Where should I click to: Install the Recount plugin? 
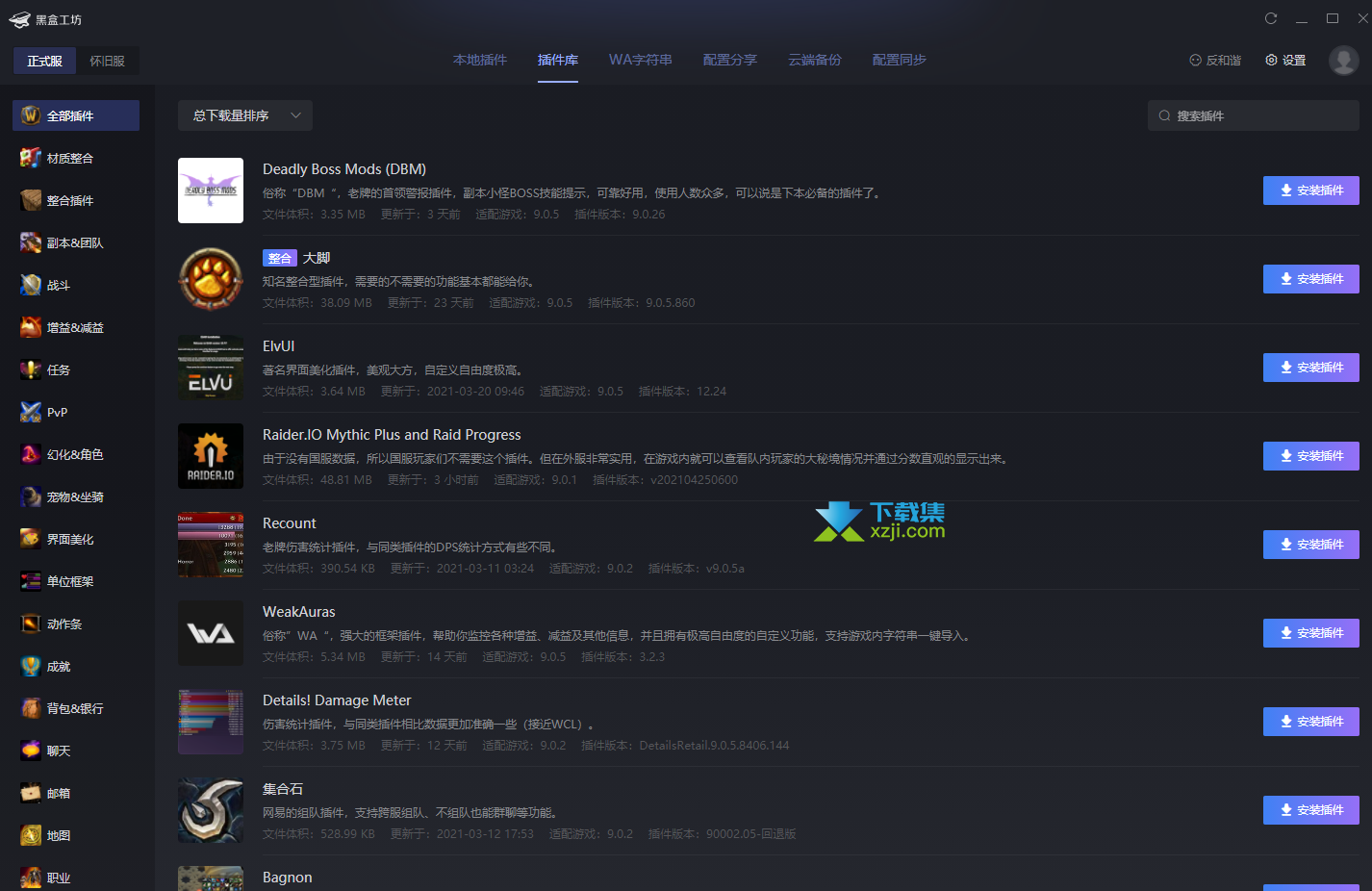point(1311,545)
